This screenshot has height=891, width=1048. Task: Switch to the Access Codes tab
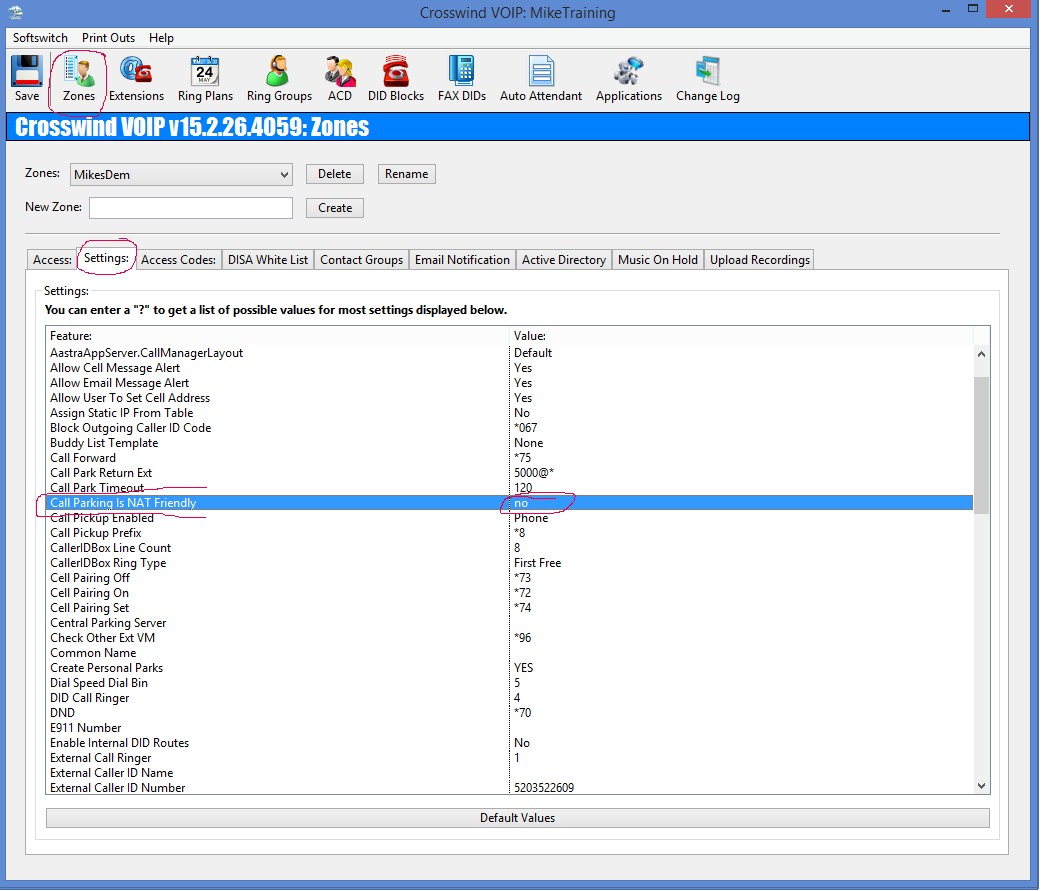pos(178,260)
